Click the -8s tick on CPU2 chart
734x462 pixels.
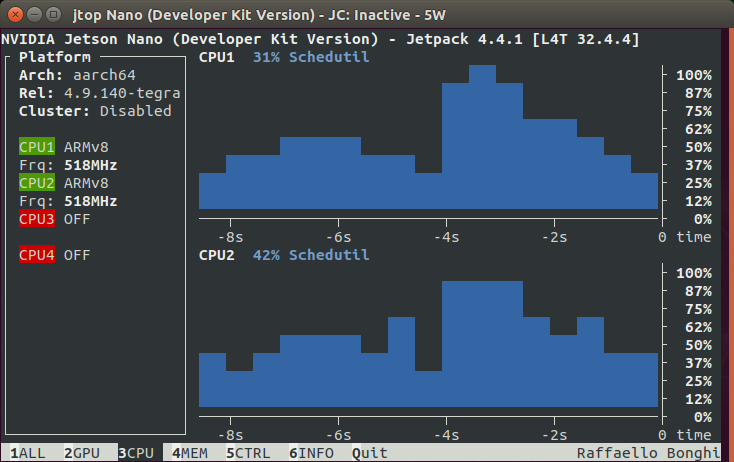point(230,435)
